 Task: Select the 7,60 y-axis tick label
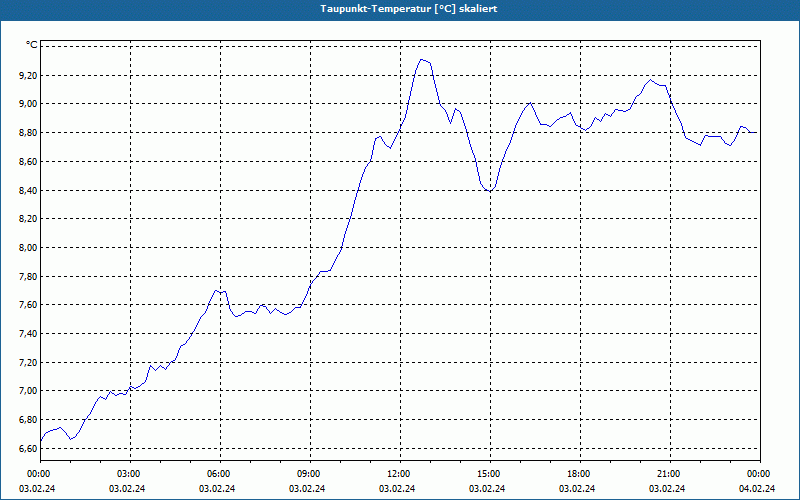pos(28,305)
